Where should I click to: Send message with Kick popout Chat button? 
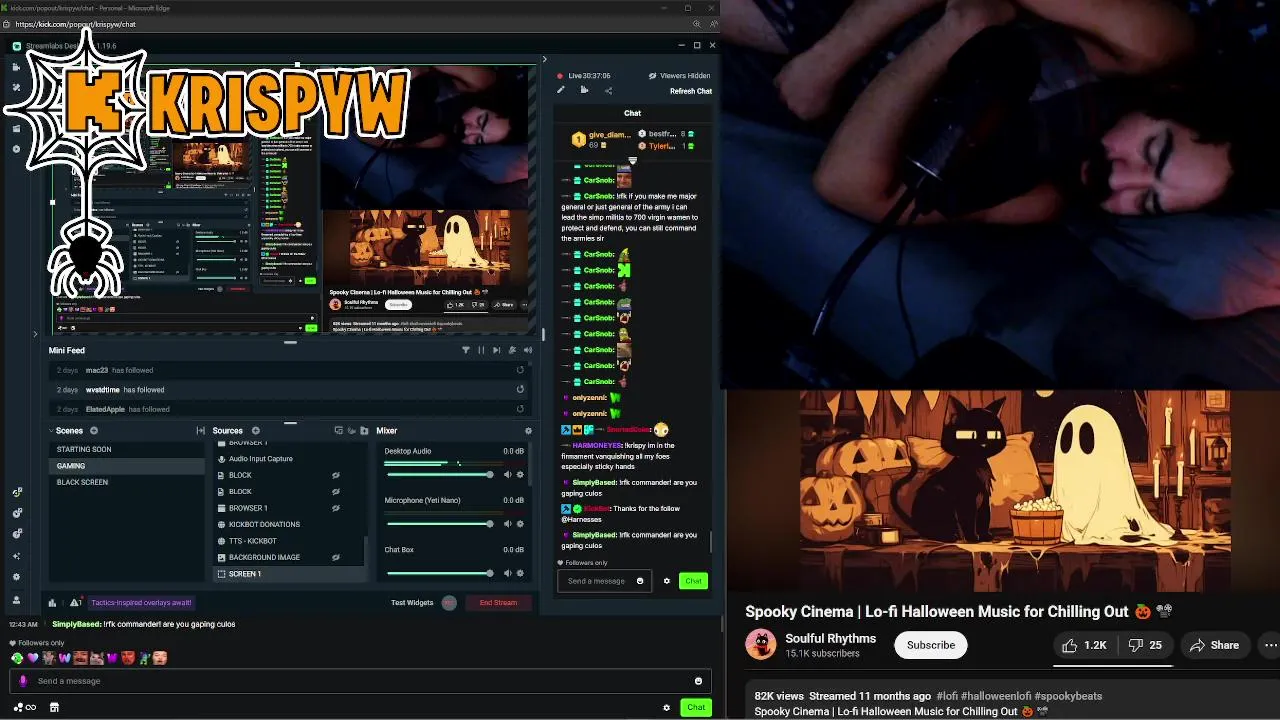click(696, 707)
